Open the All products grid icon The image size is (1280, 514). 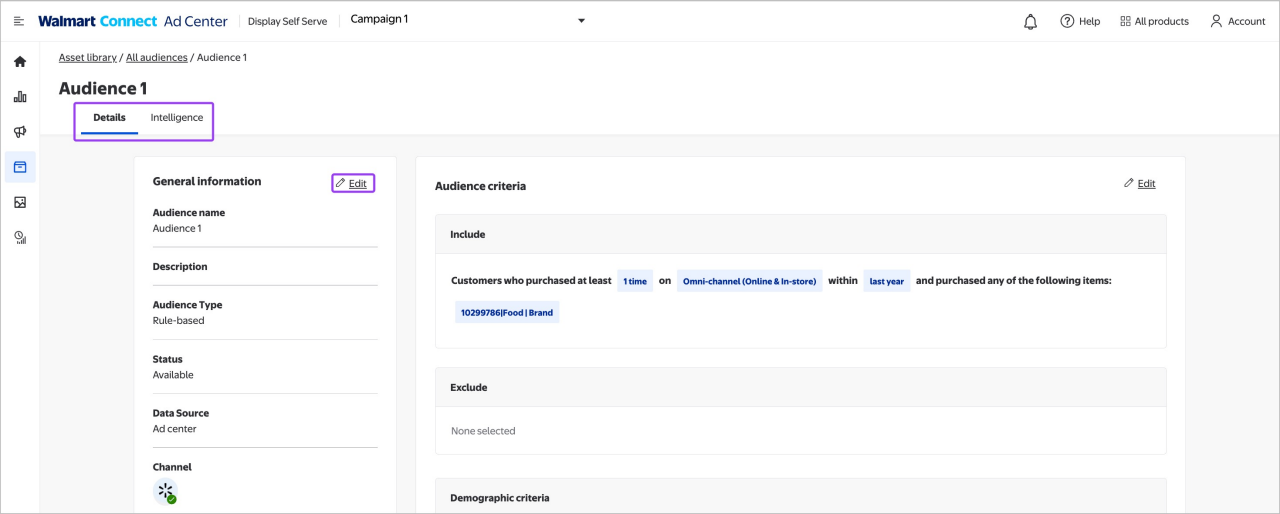[1125, 21]
